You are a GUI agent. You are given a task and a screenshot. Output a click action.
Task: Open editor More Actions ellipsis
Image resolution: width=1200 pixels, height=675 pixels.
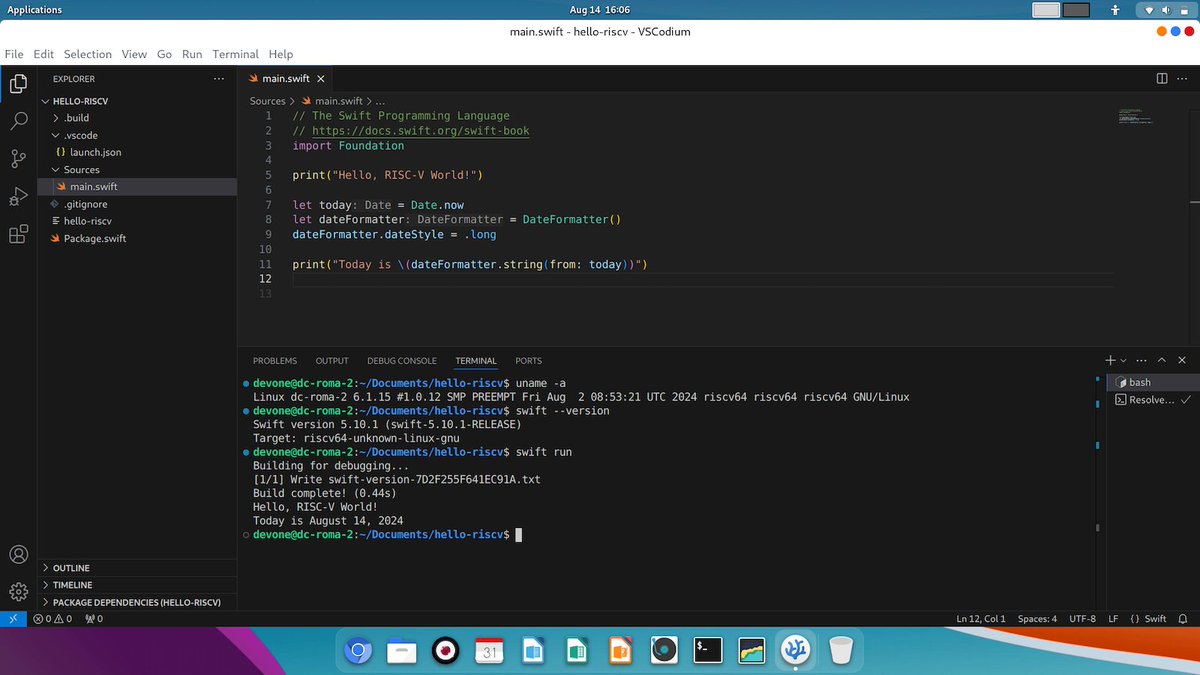tap(1181, 79)
